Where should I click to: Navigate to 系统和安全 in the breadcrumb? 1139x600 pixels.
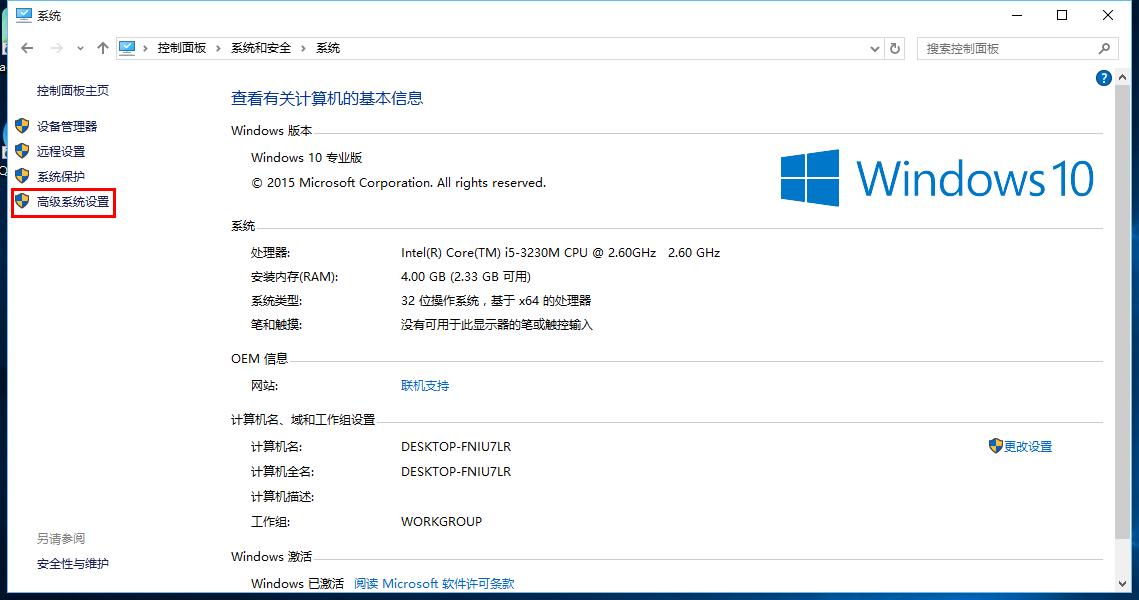[x=261, y=48]
